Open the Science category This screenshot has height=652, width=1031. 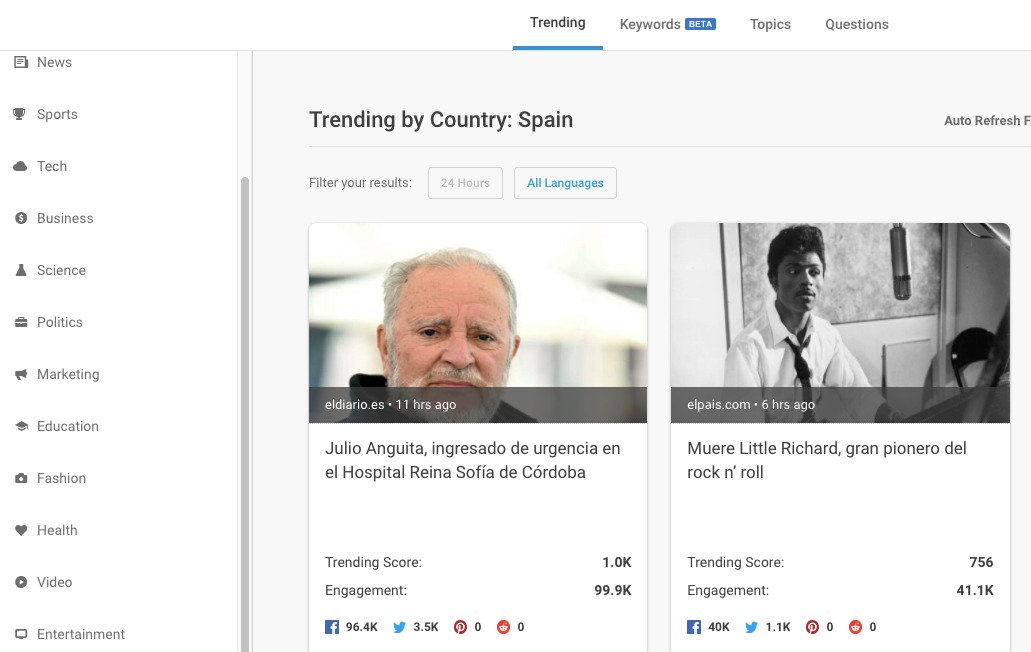pos(61,270)
